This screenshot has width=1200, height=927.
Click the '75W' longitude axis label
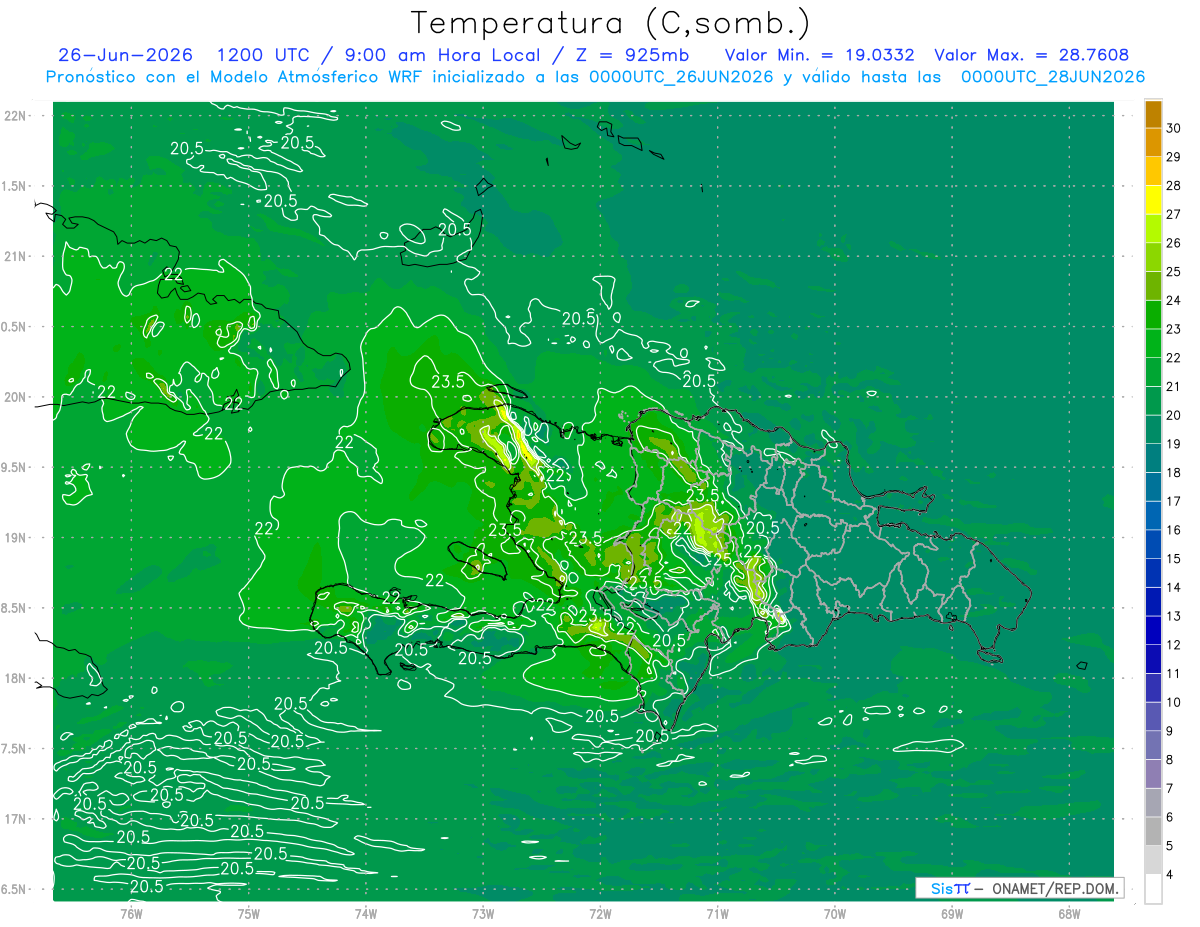[x=249, y=913]
